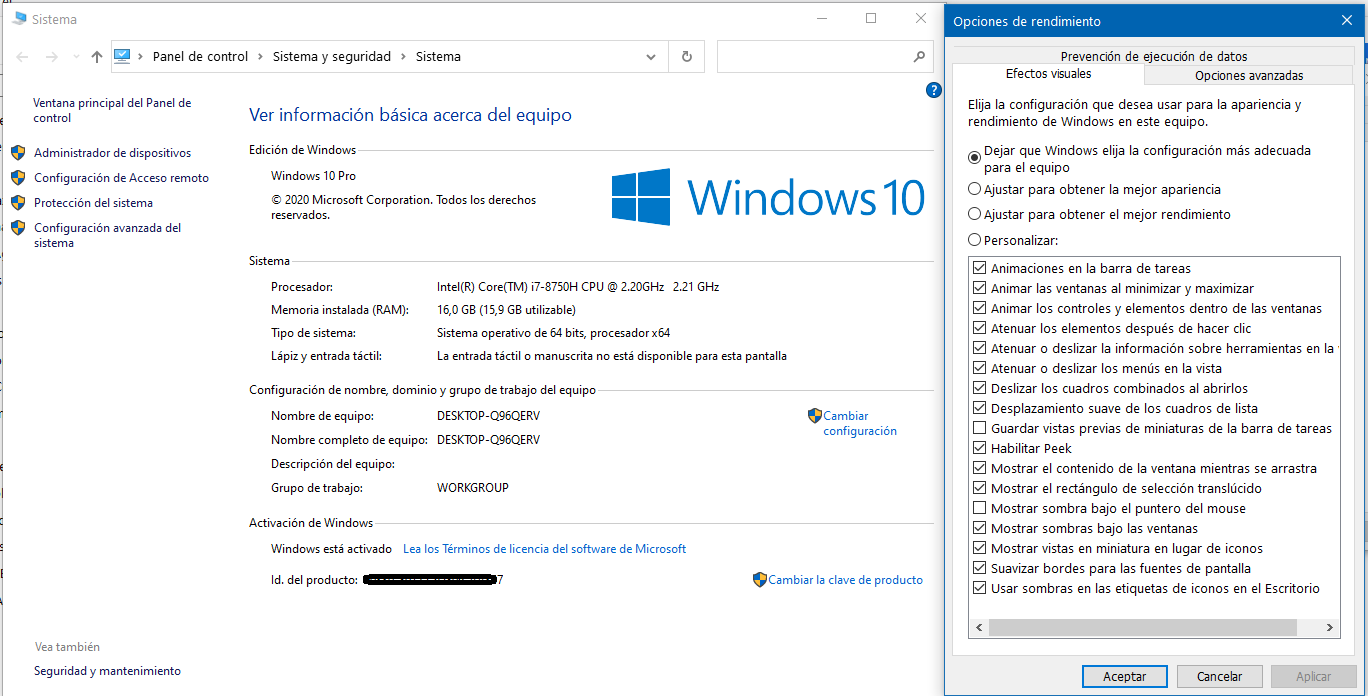Click Sistema y seguridad in breadcrumb
Image resolution: width=1368 pixels, height=696 pixels.
pyautogui.click(x=332, y=57)
